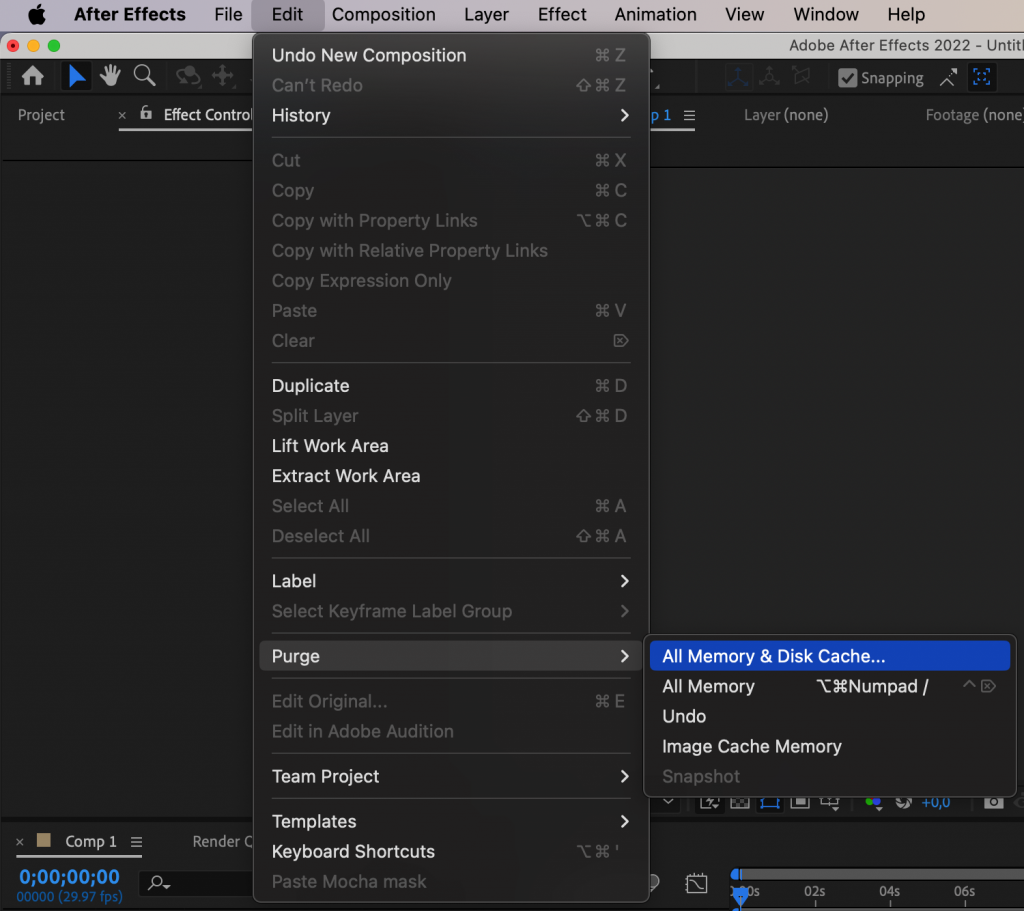Click the Exposure value reading +0,0
The width and height of the screenshot is (1024, 911).
tap(936, 802)
